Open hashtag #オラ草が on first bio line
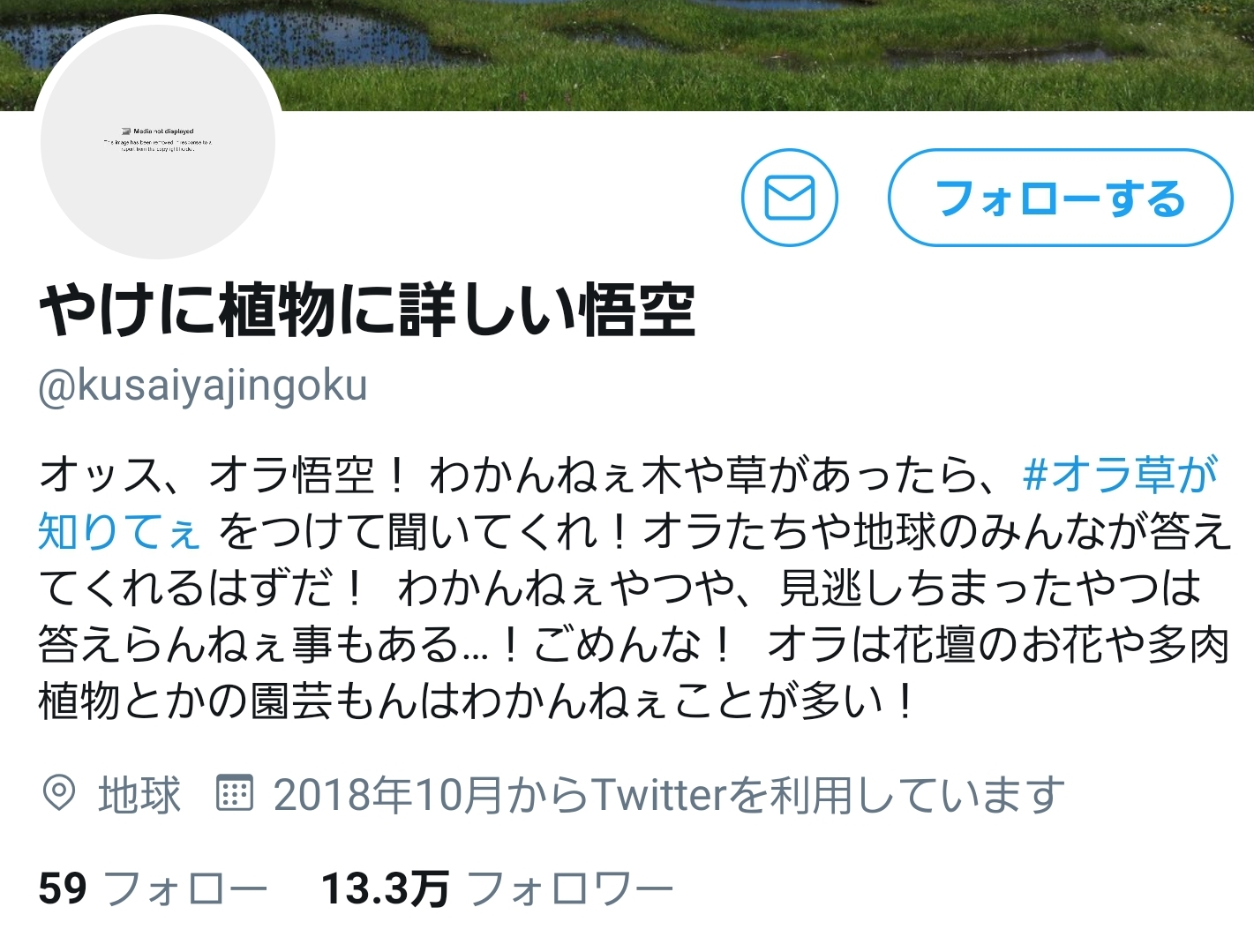Image resolution: width=1254 pixels, height=952 pixels. [1119, 475]
